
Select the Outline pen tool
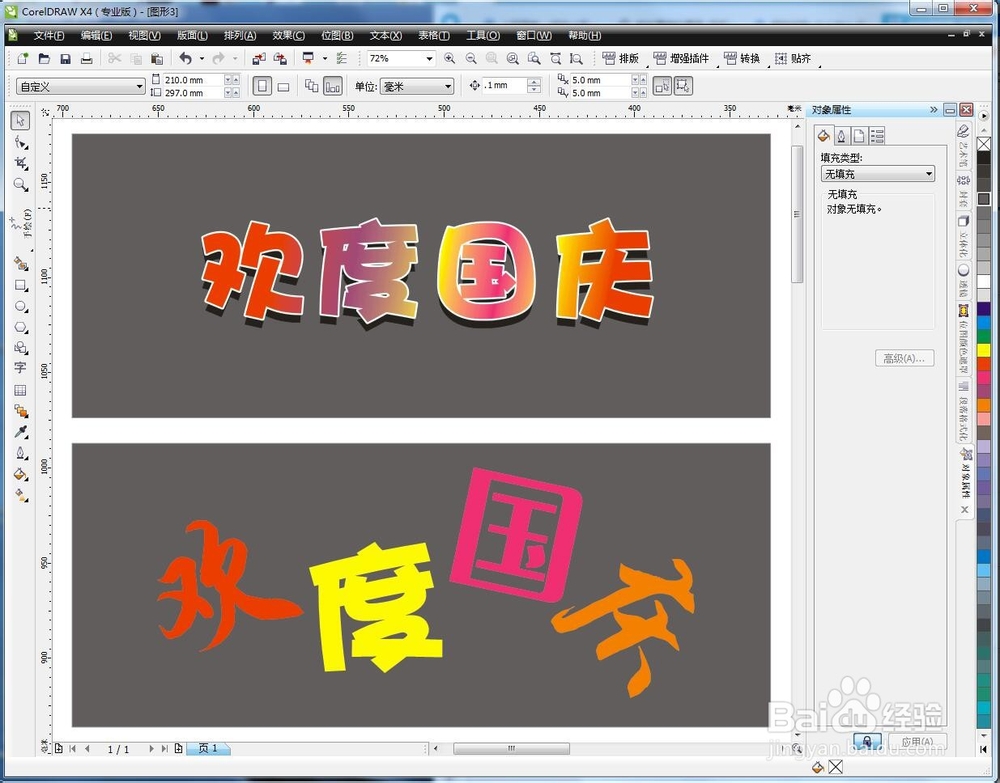coord(20,453)
